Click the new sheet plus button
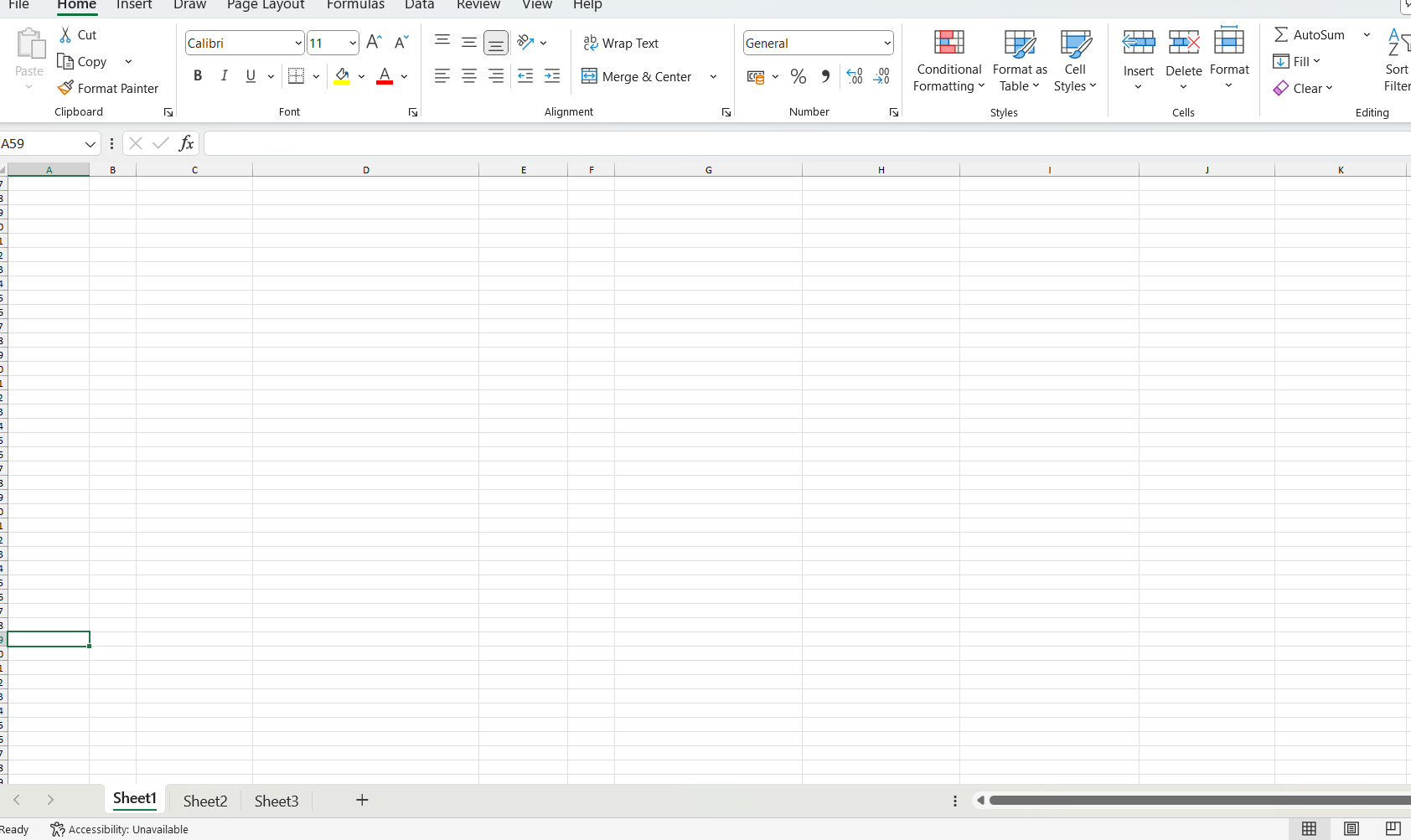Viewport: 1411px width, 840px height. (x=362, y=801)
